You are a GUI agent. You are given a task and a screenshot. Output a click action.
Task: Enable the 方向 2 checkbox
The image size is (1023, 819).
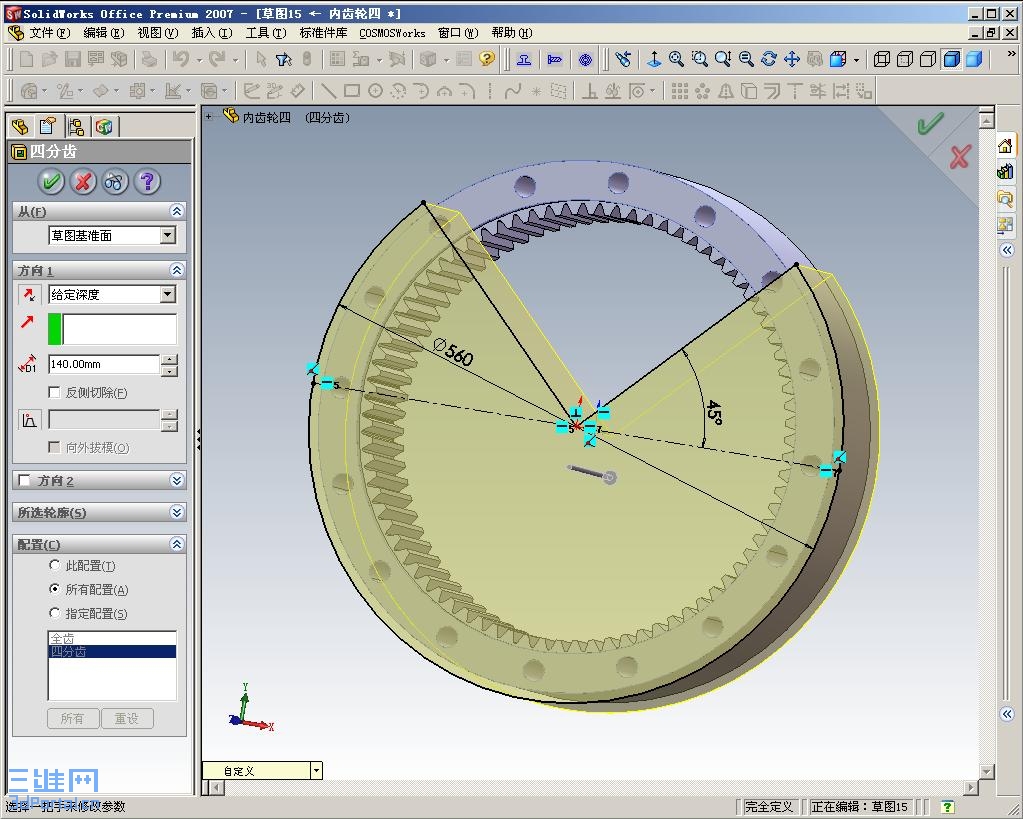pyautogui.click(x=25, y=480)
